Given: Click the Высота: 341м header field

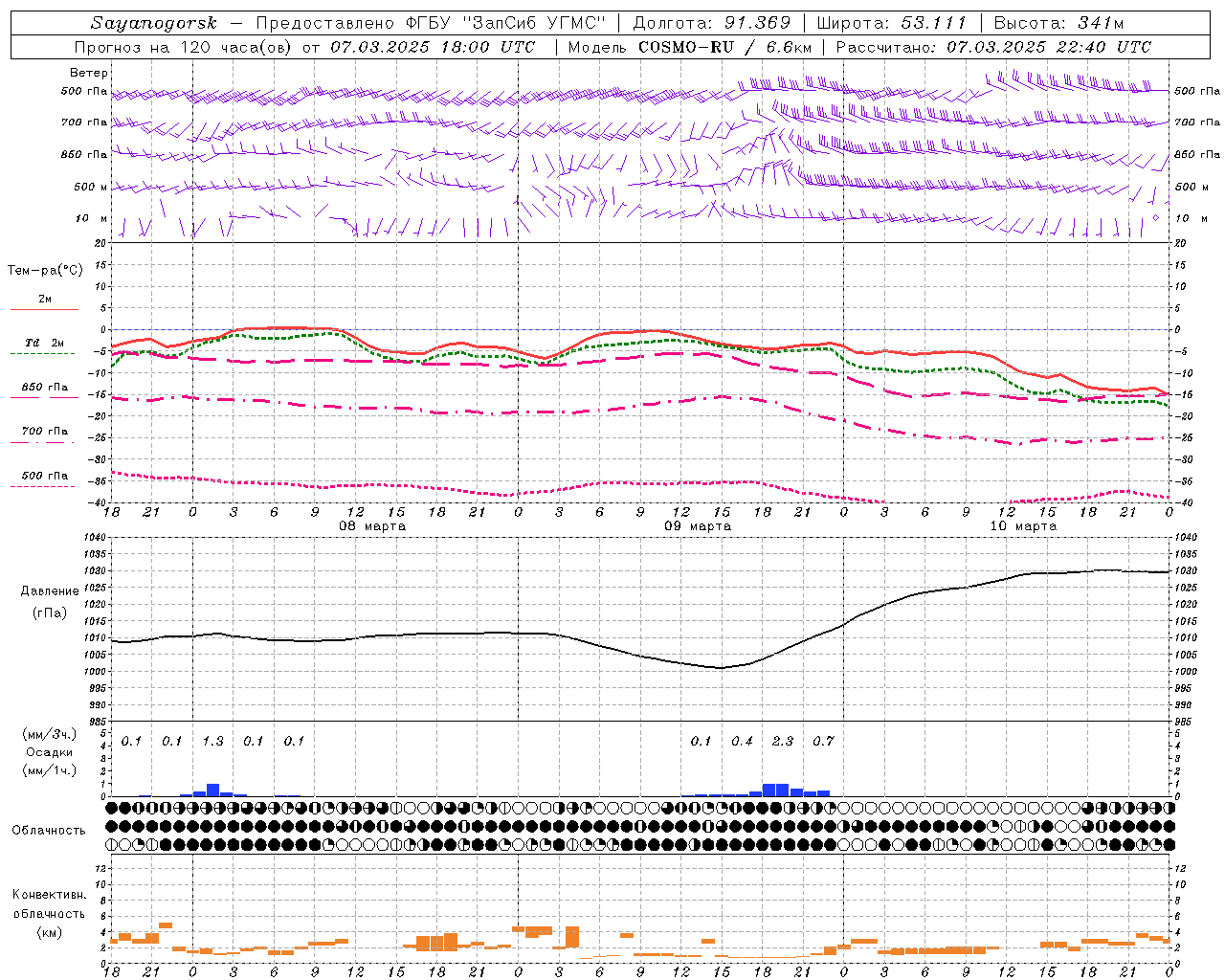Looking at the screenshot, I should 1058,23.
